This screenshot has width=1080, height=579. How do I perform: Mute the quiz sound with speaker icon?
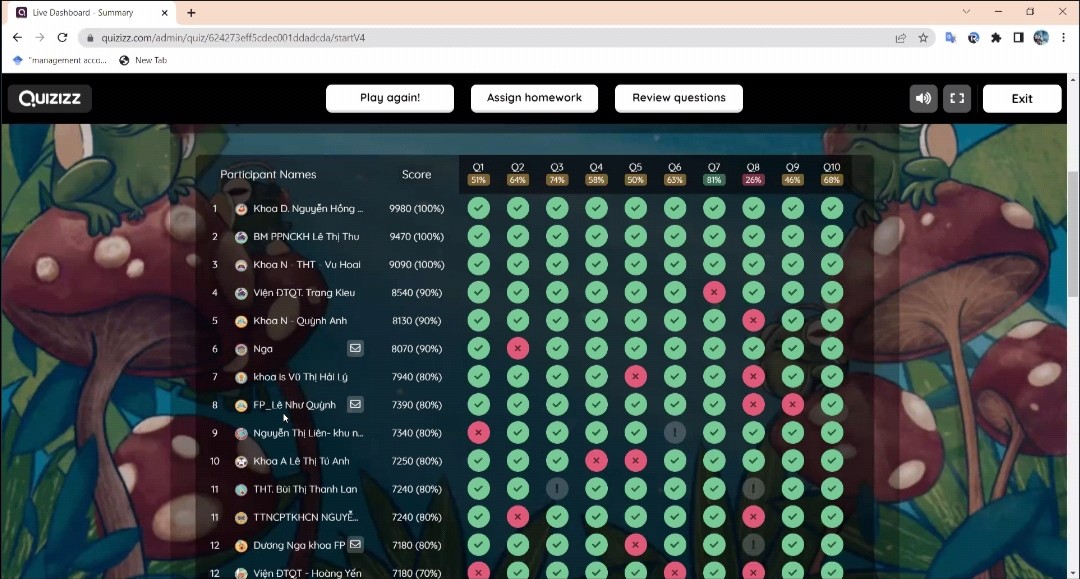923,98
